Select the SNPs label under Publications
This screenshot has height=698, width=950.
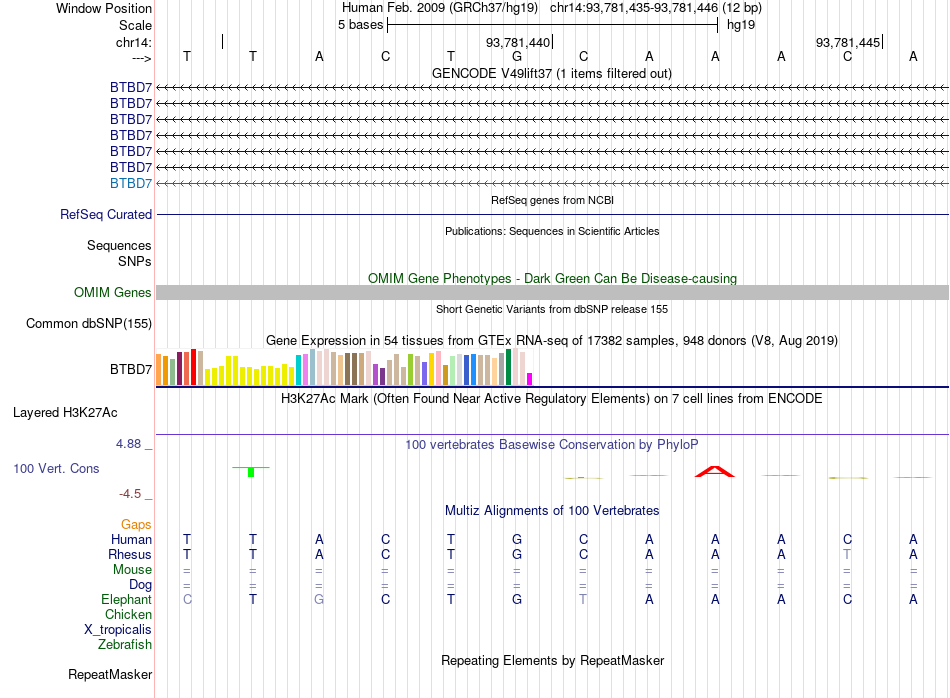135,261
